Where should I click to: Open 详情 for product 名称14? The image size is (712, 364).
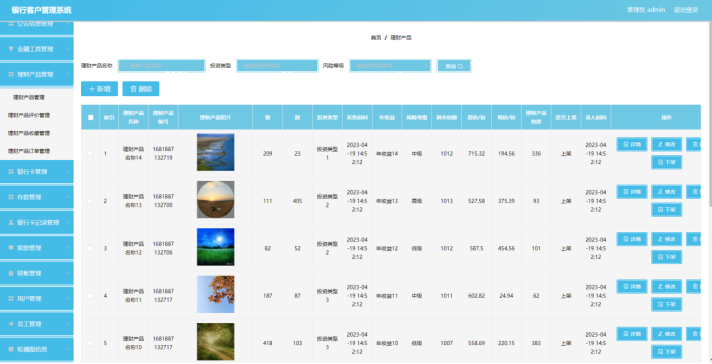[x=632, y=144]
